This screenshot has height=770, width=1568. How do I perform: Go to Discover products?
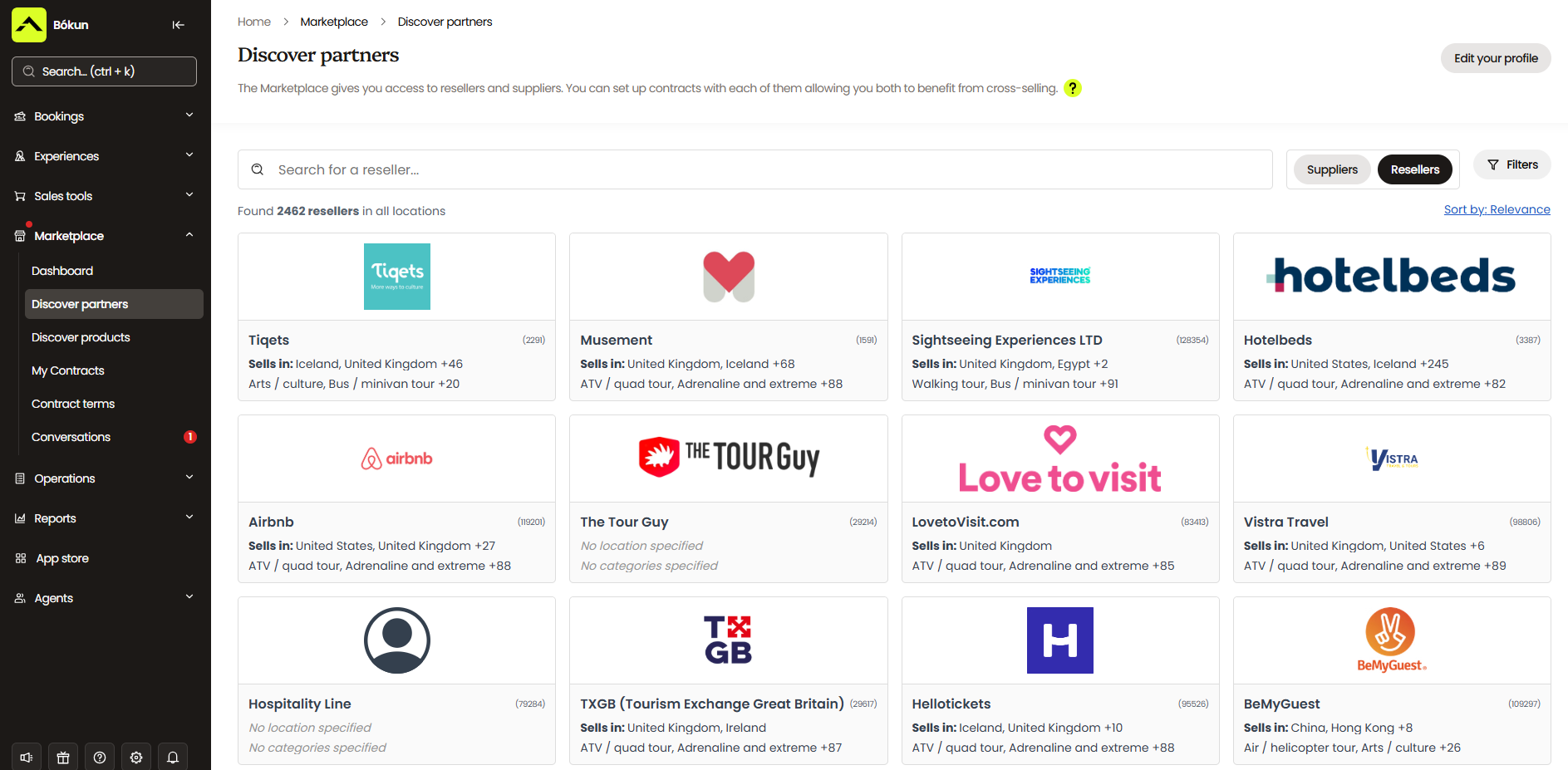point(81,337)
